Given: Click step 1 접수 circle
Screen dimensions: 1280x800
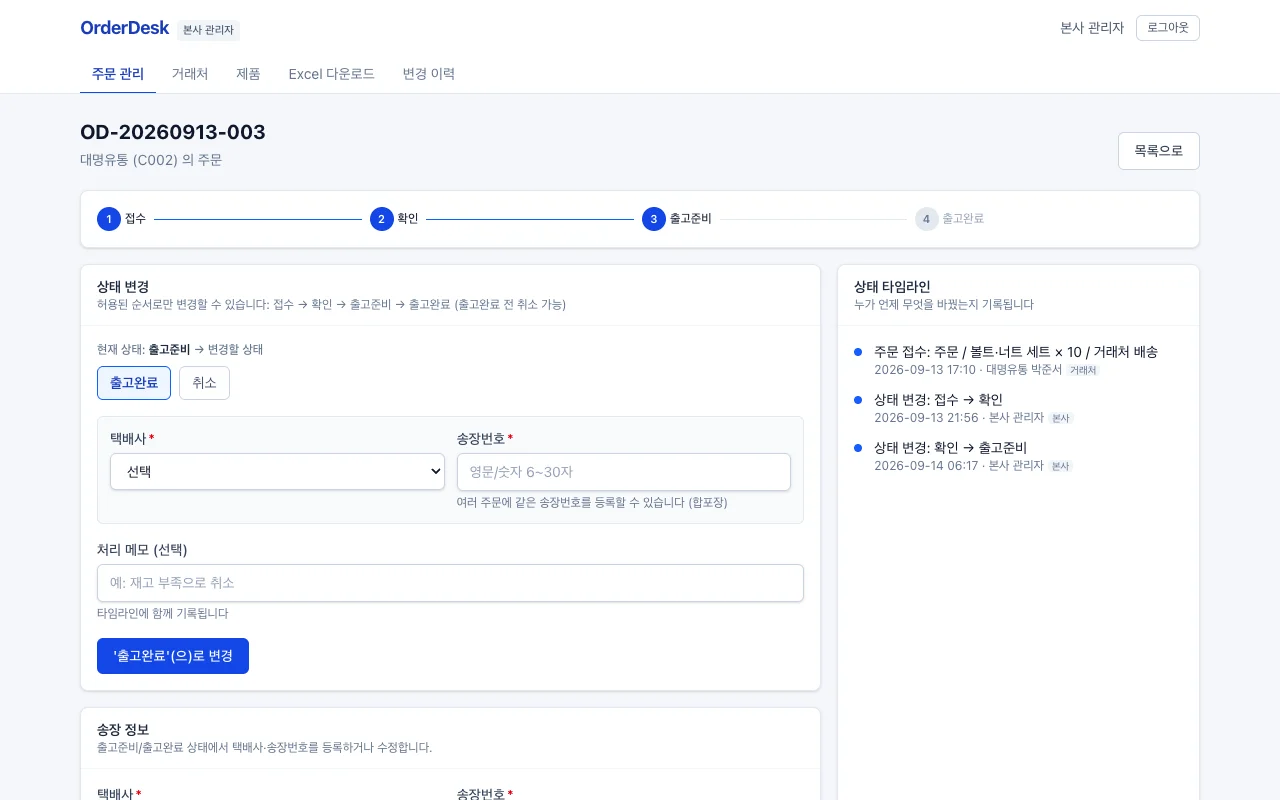Looking at the screenshot, I should [x=109, y=219].
